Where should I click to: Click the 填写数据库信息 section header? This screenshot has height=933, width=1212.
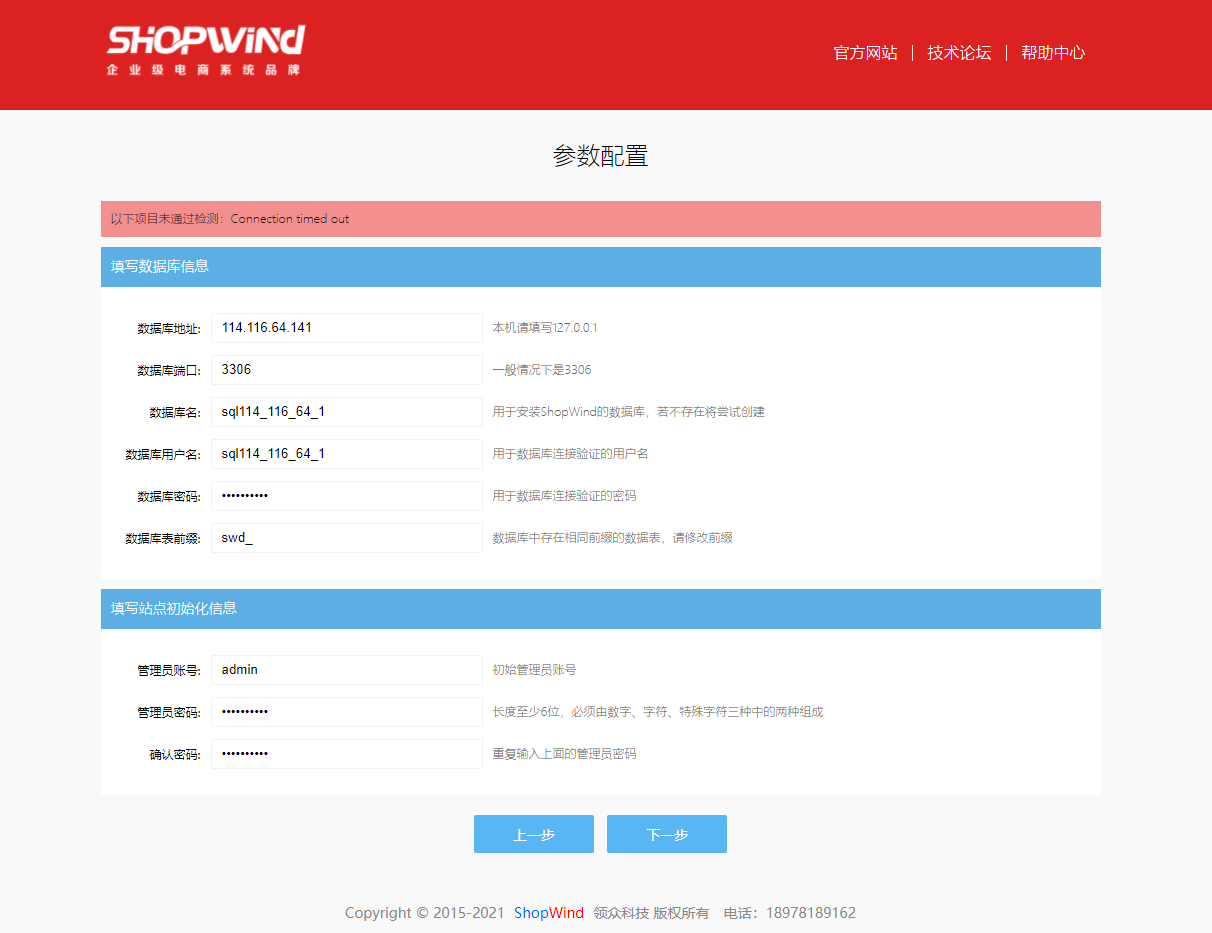[601, 267]
